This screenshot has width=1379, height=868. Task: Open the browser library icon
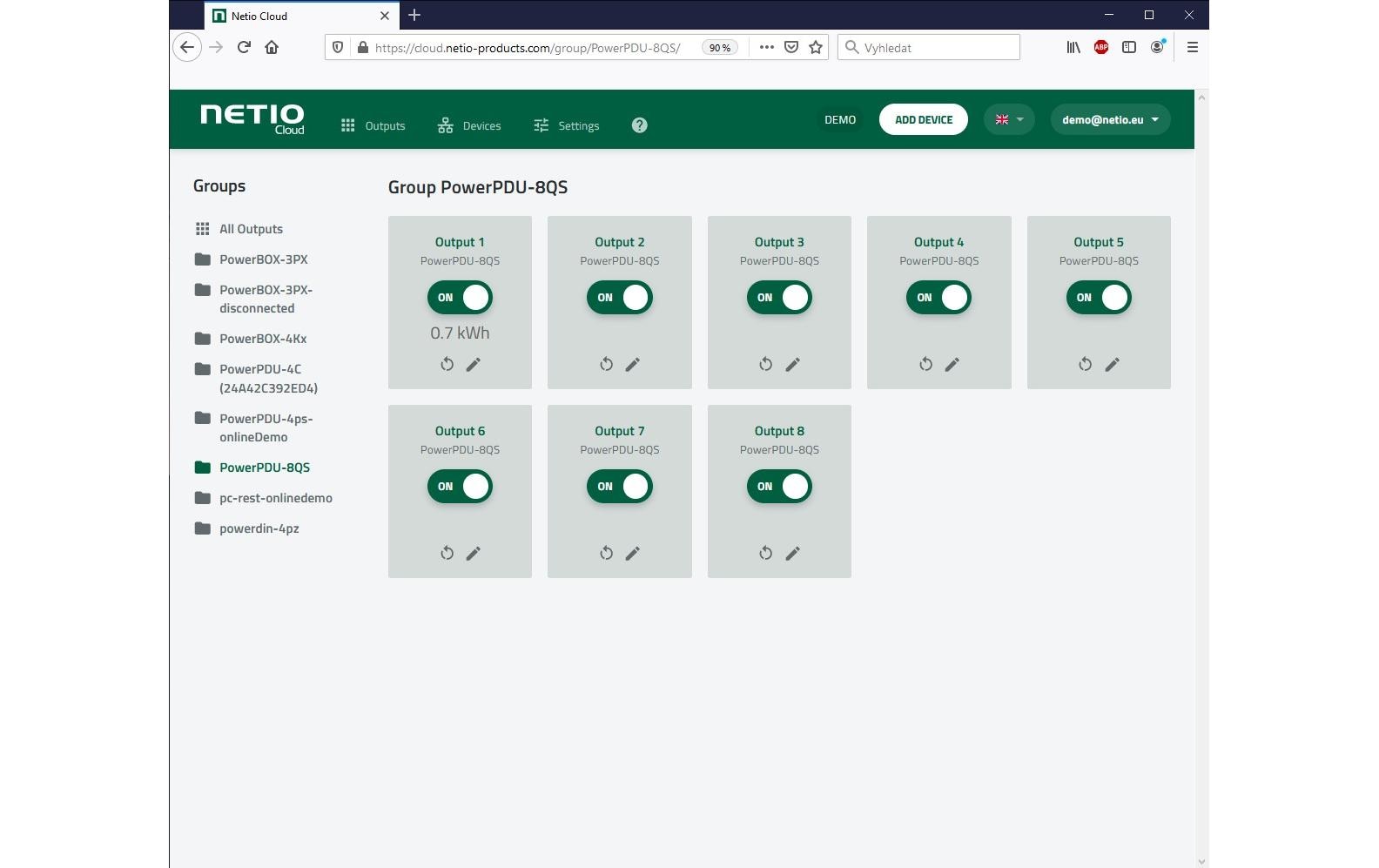pyautogui.click(x=1073, y=48)
